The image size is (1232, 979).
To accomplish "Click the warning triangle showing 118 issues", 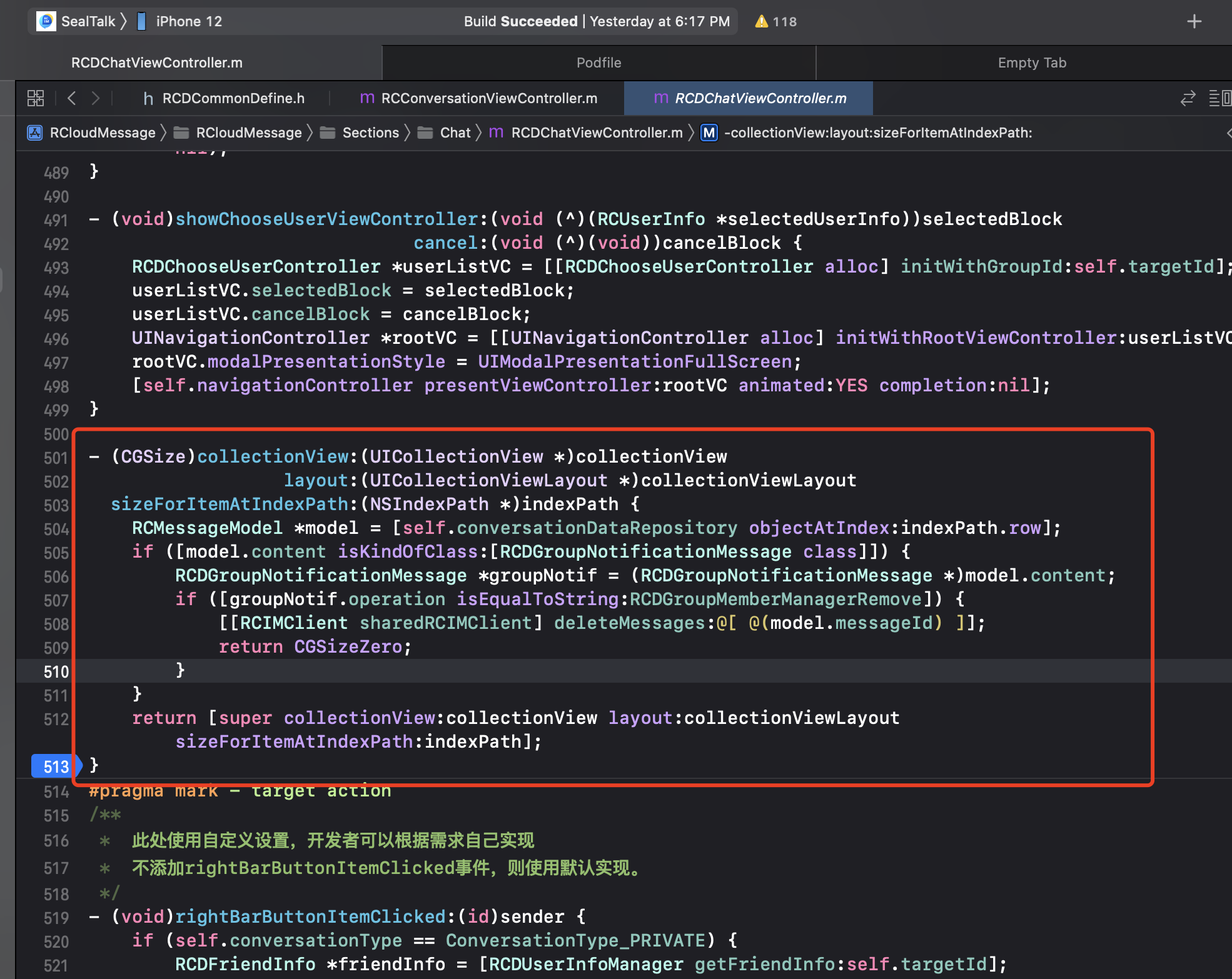I will tap(761, 21).
